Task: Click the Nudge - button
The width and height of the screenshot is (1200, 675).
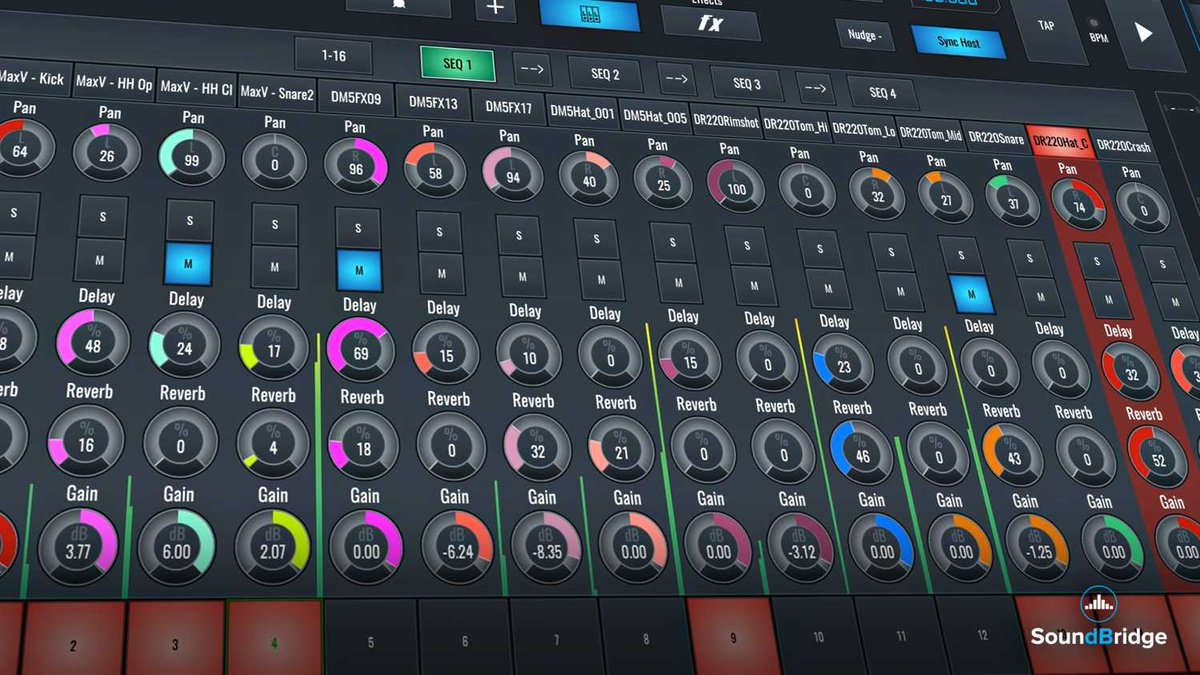Action: (865, 36)
